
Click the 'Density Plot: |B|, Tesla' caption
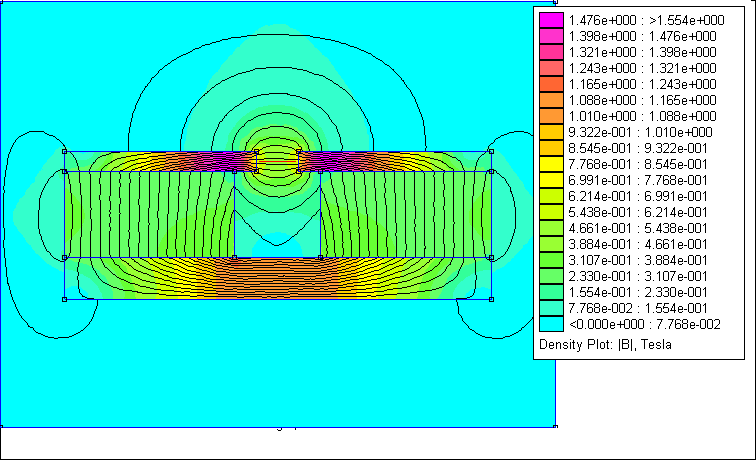tap(605, 345)
